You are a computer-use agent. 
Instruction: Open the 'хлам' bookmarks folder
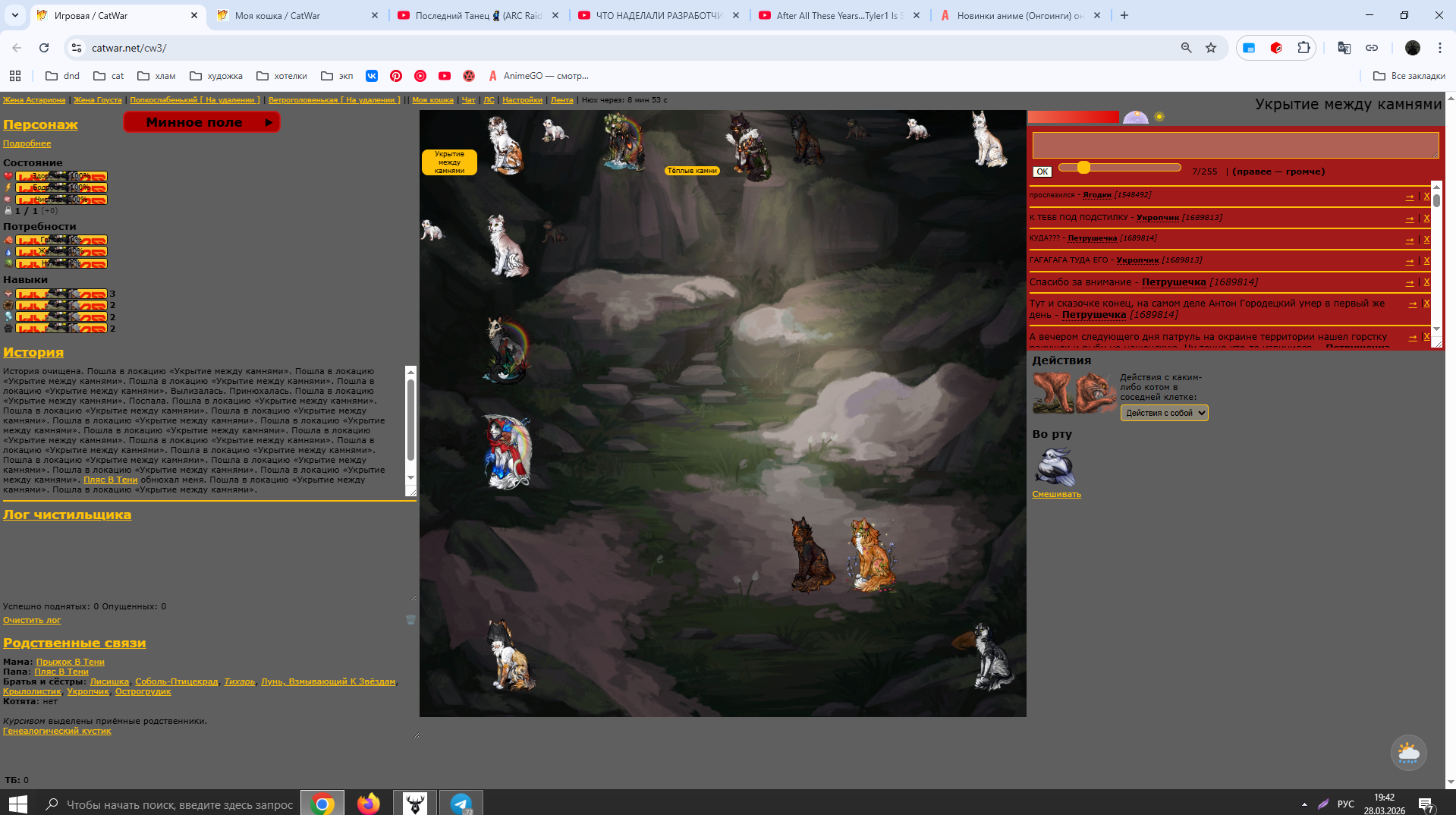pos(156,76)
